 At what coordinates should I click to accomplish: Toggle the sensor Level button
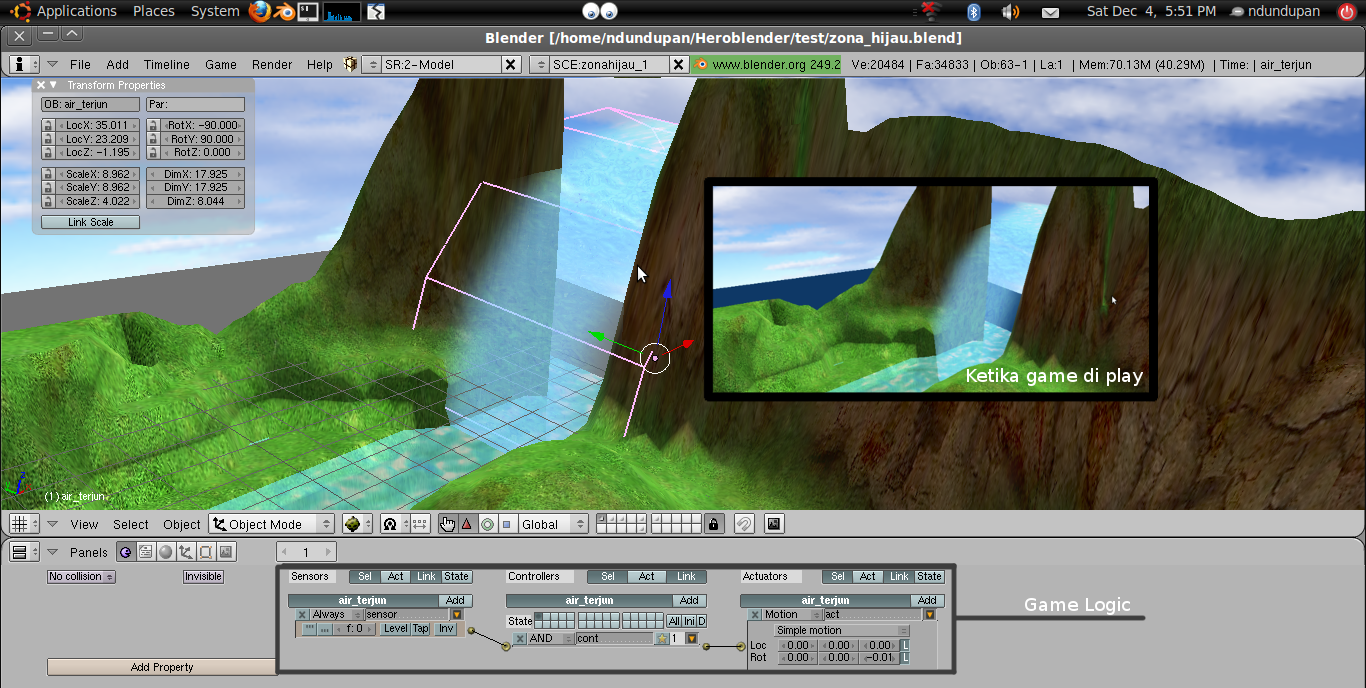pos(395,629)
